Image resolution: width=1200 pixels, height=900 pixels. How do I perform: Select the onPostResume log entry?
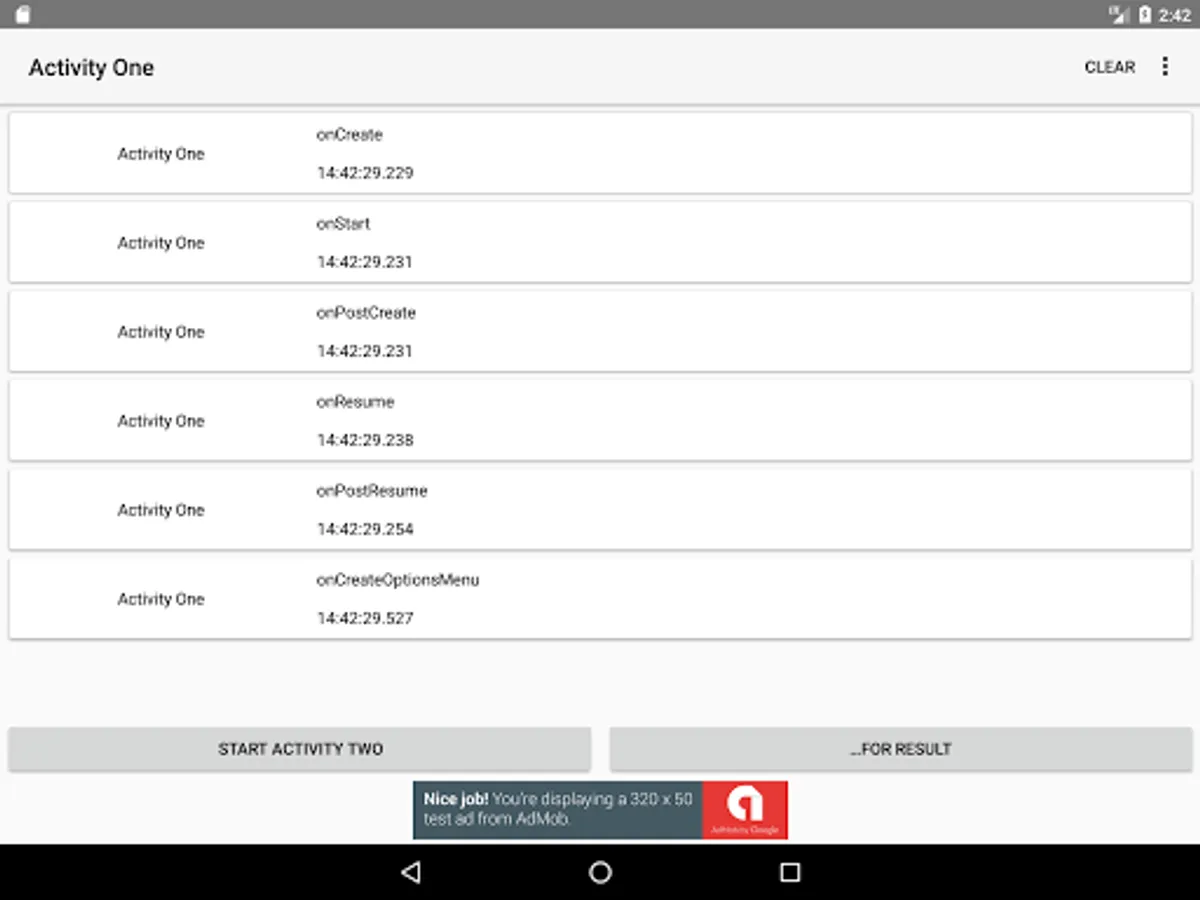click(x=600, y=509)
